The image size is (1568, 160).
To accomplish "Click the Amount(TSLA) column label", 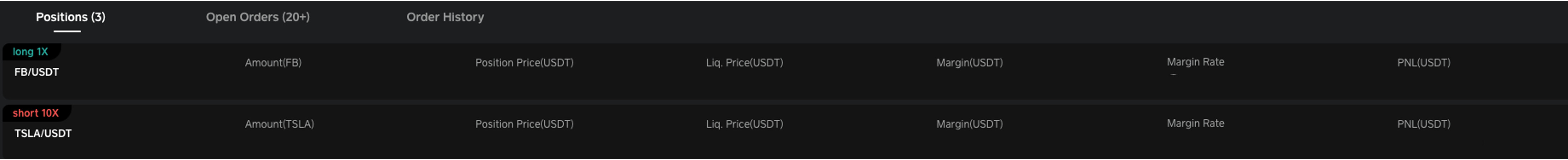I will (279, 124).
